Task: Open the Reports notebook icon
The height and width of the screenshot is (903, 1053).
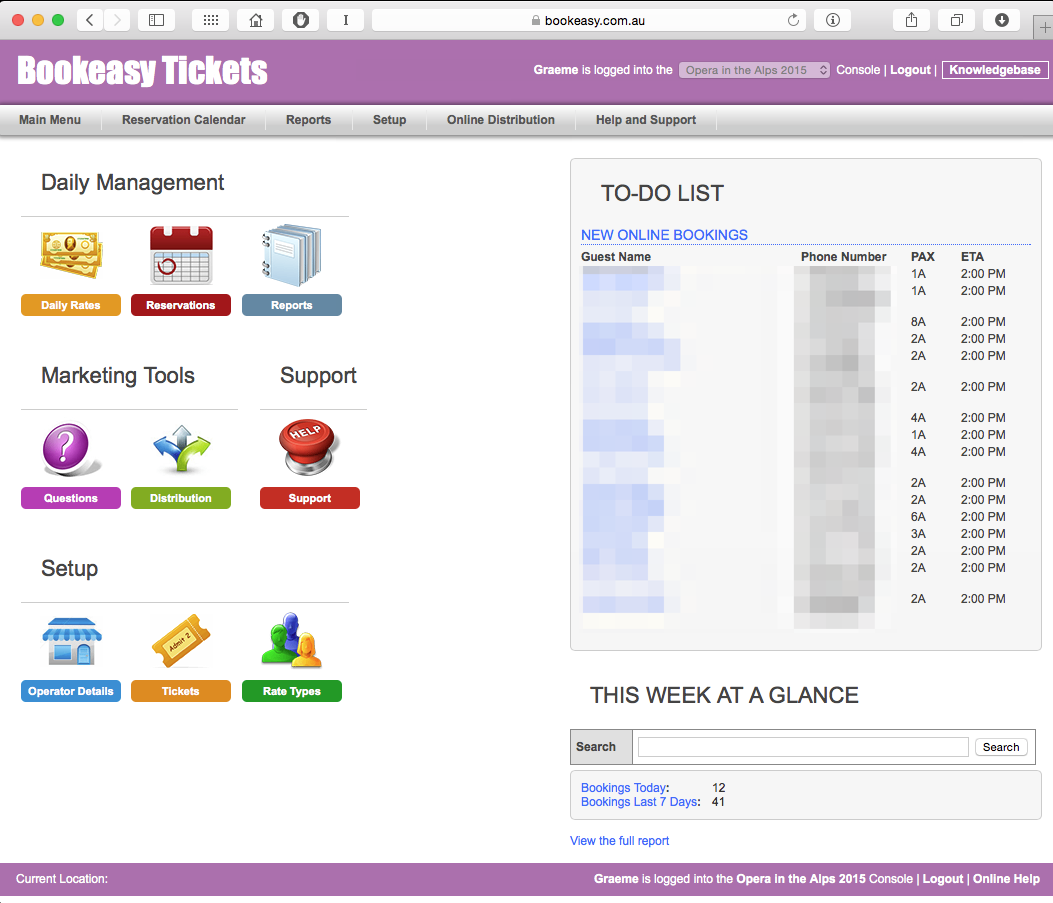Action: pos(291,254)
